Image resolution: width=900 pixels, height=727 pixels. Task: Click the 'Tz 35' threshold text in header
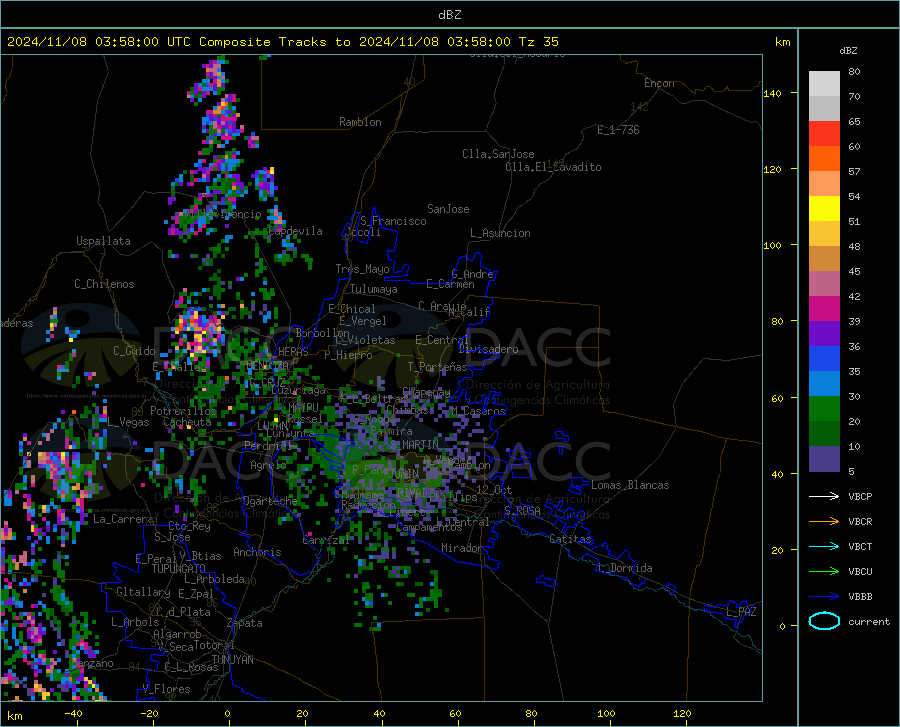(x=538, y=42)
